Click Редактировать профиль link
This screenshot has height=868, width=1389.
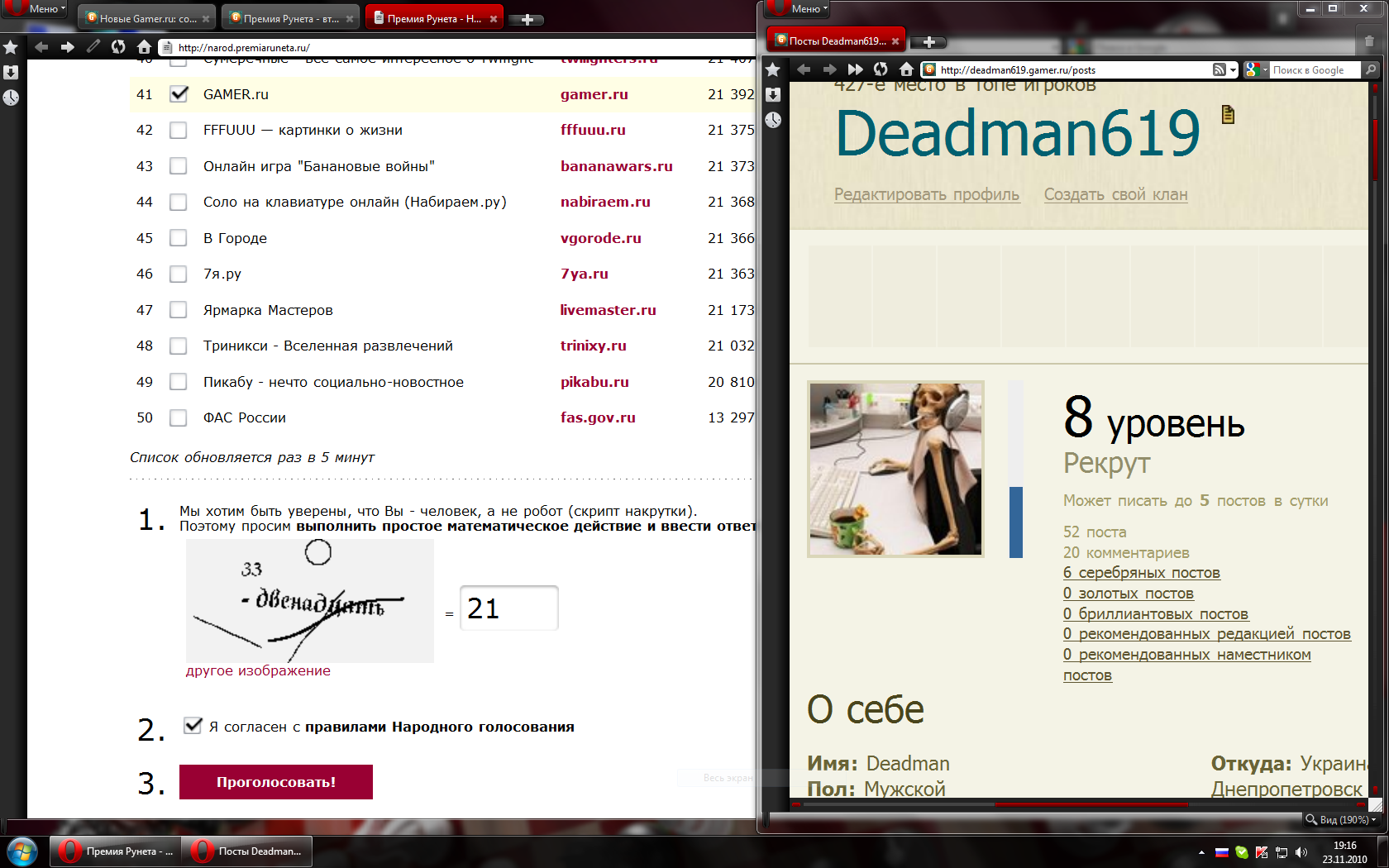pyautogui.click(x=927, y=194)
